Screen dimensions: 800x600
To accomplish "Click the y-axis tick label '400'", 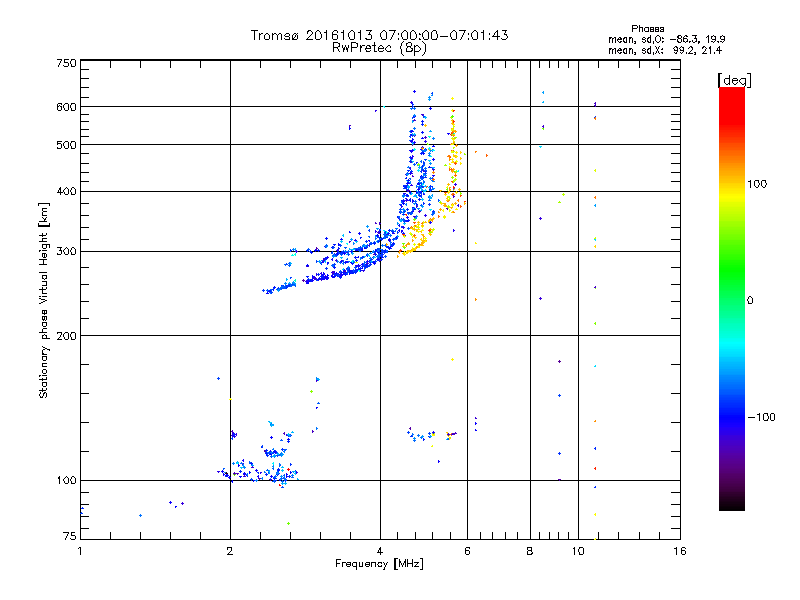I will 66,192.
